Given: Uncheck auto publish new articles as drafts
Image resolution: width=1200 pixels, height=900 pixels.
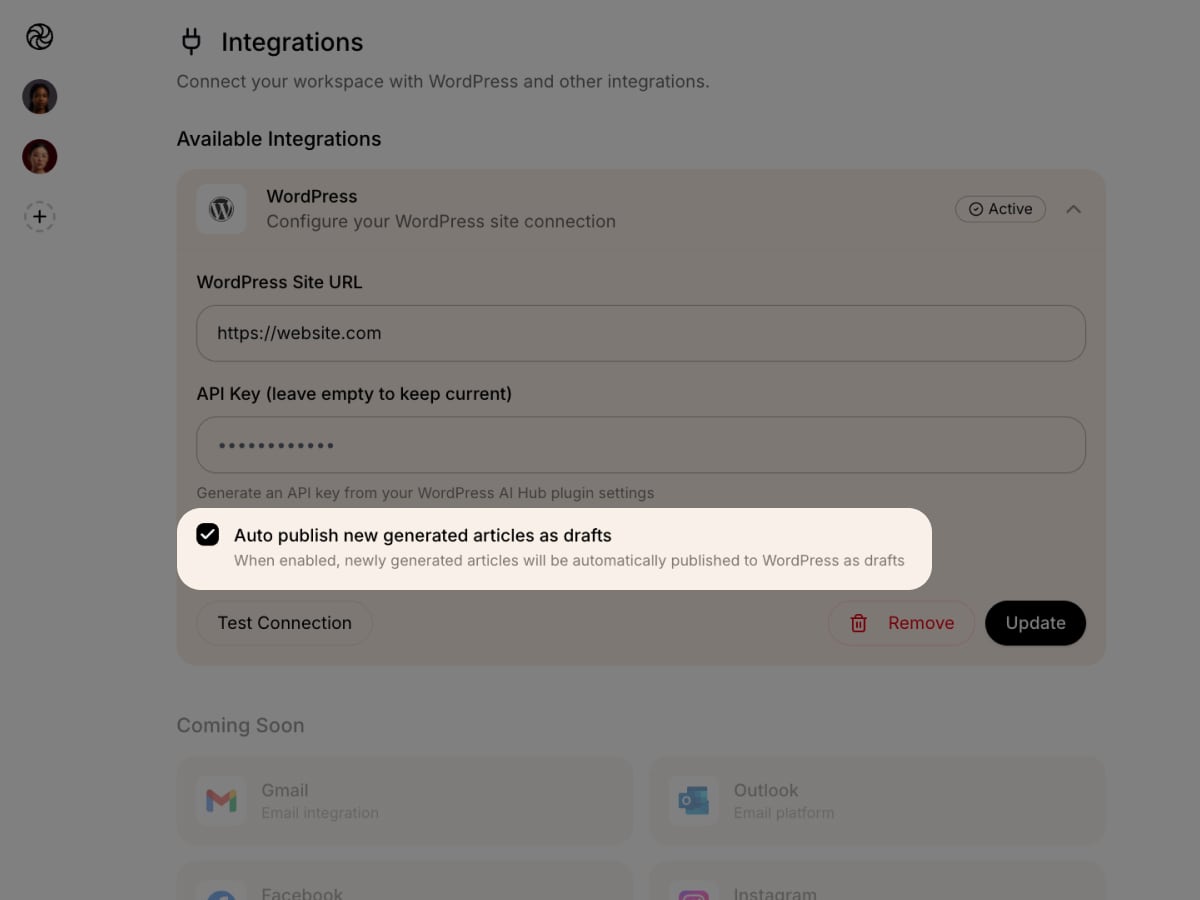Looking at the screenshot, I should coord(207,534).
